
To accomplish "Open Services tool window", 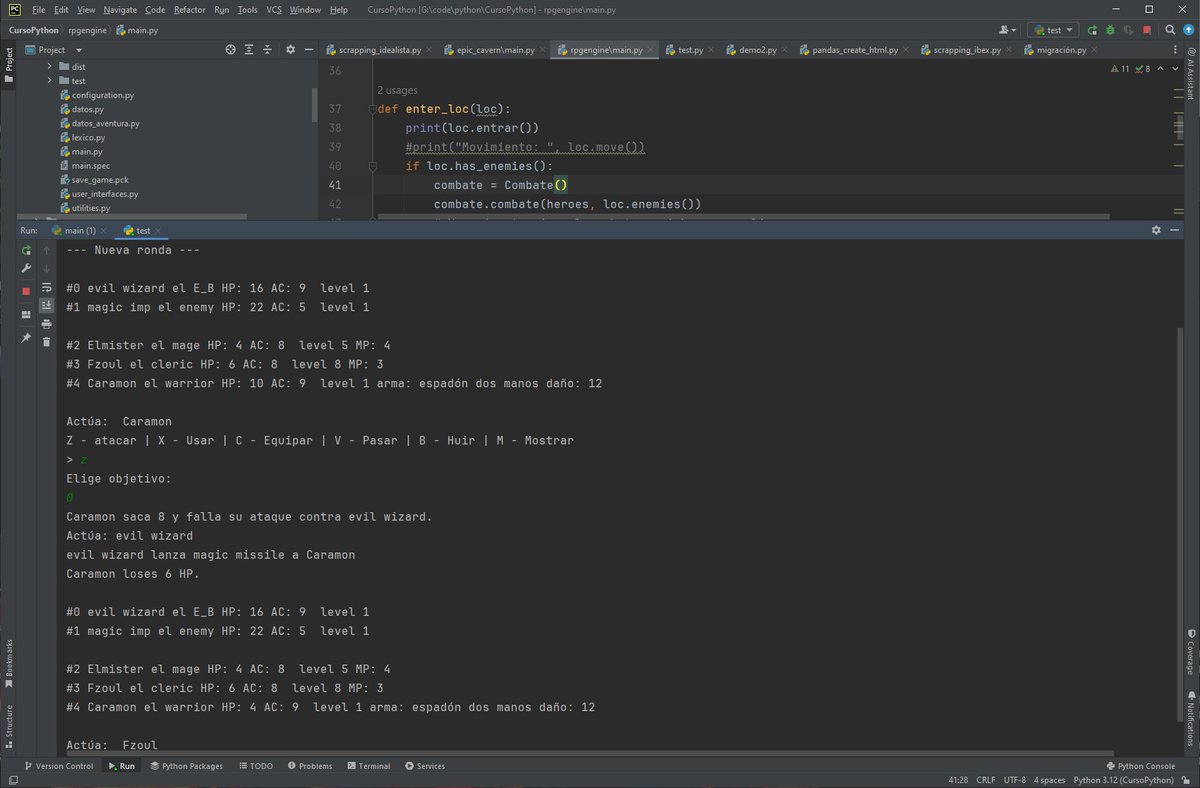I will coord(425,766).
